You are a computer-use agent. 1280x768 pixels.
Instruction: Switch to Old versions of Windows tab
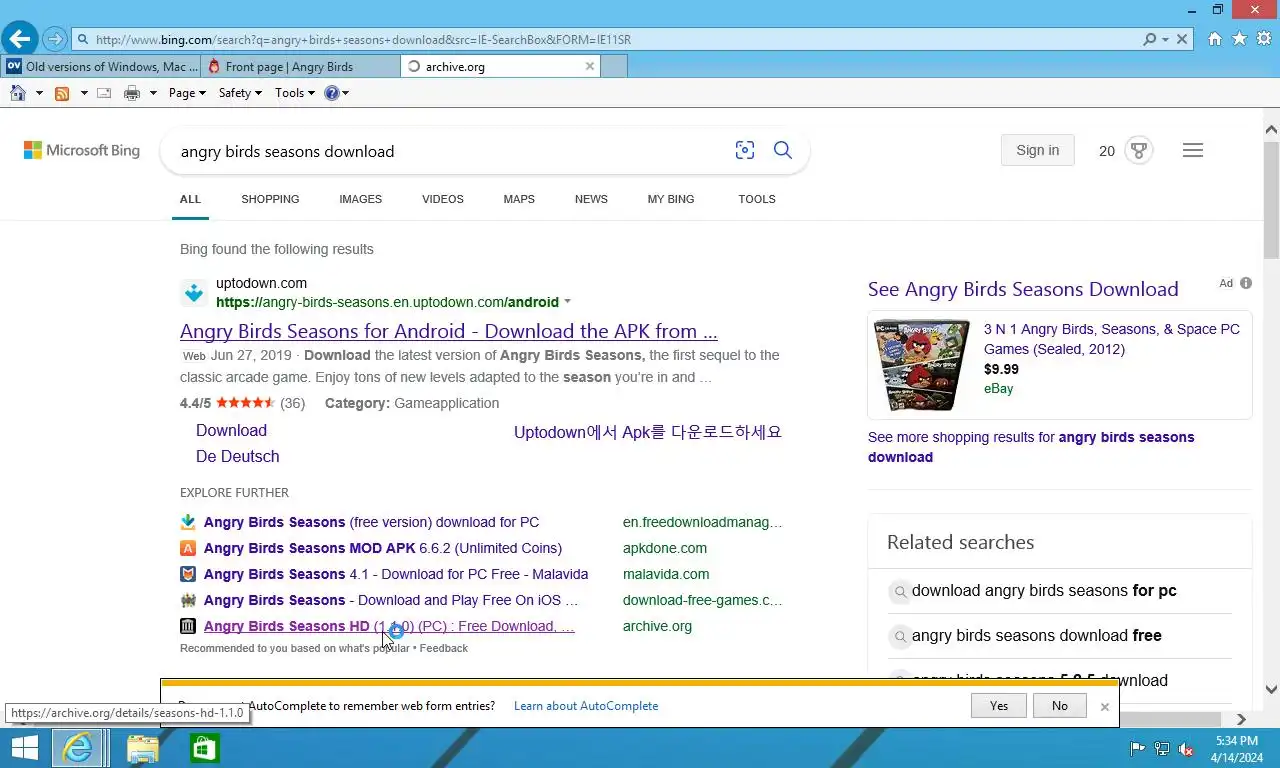pos(101,67)
